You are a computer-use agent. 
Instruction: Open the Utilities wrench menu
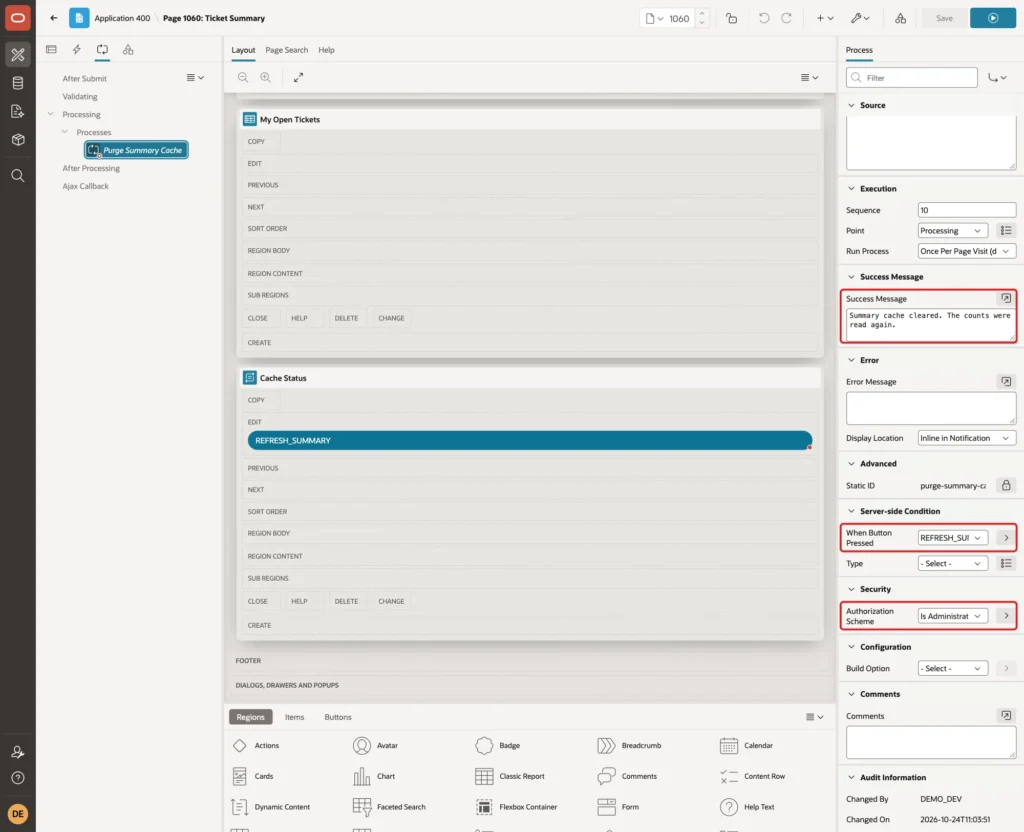tap(860, 18)
